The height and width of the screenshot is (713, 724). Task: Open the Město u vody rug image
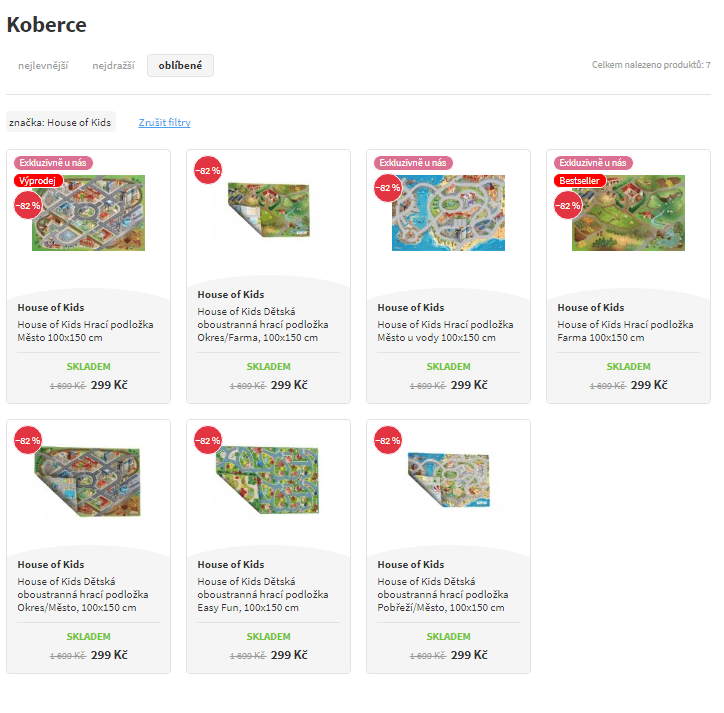coord(450,214)
